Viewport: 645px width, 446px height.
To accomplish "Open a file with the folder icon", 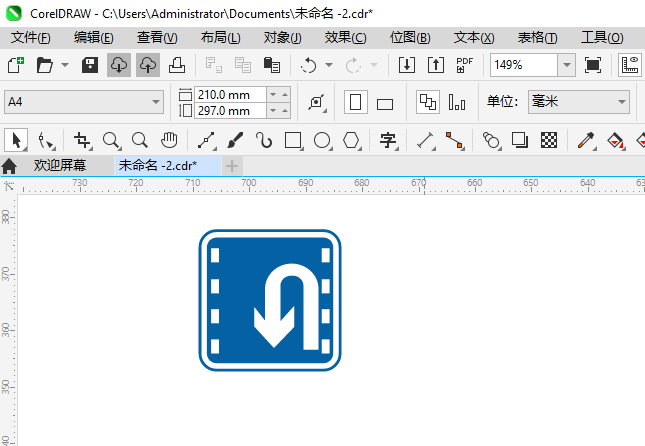I will [x=44, y=65].
